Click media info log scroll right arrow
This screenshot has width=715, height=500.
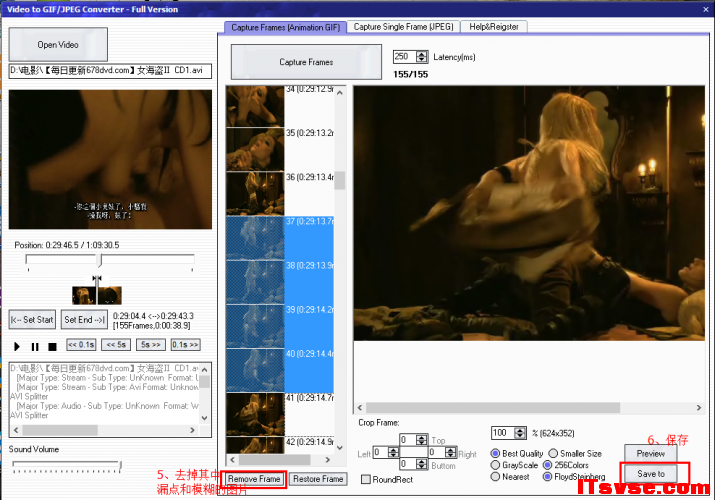[x=192, y=430]
